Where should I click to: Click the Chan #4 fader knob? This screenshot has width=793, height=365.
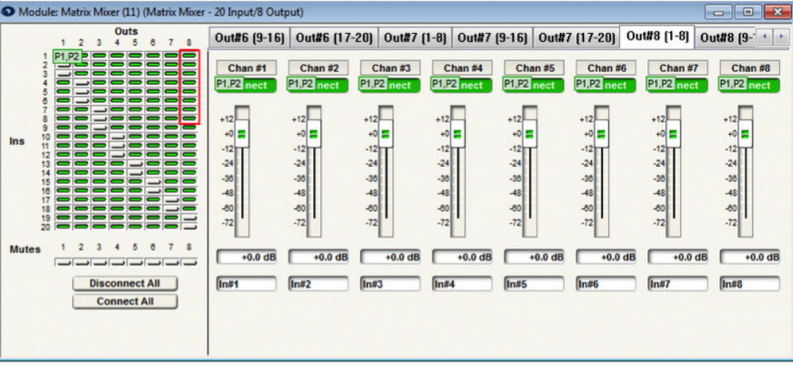(458, 134)
